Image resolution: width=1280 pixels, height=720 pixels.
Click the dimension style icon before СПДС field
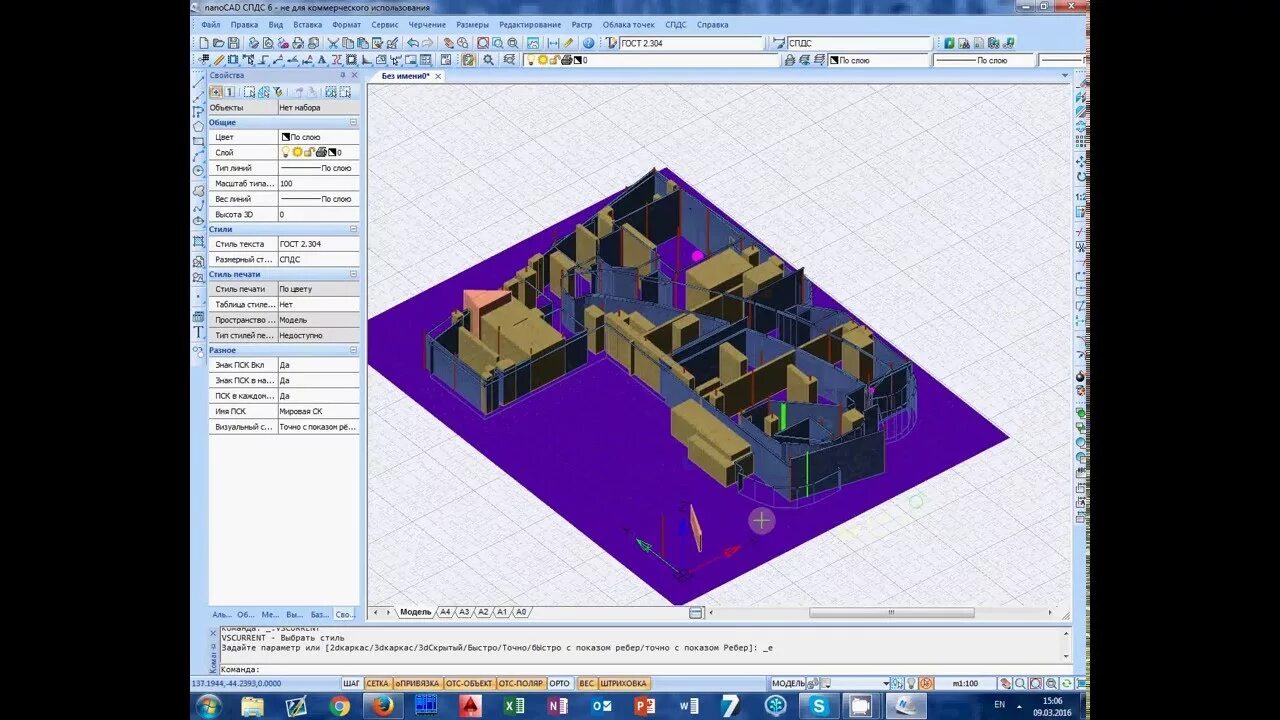779,43
